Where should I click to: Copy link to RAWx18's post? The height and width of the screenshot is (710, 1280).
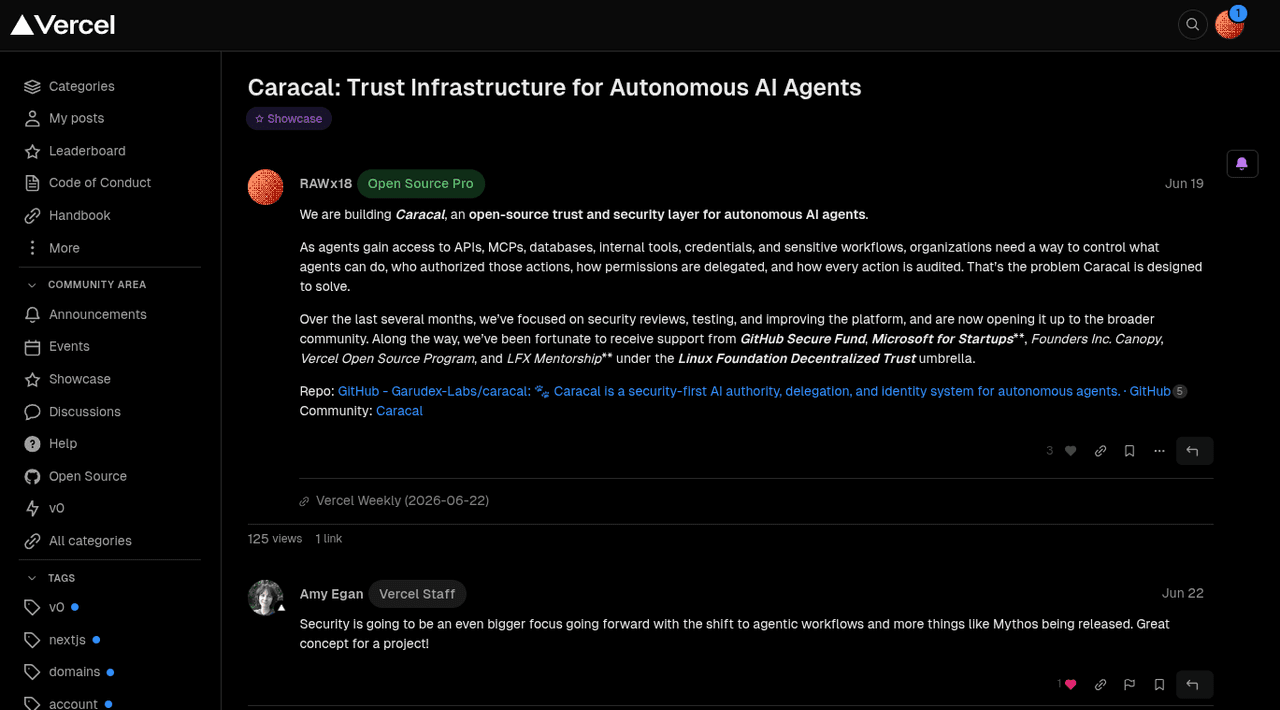pyautogui.click(x=1100, y=451)
